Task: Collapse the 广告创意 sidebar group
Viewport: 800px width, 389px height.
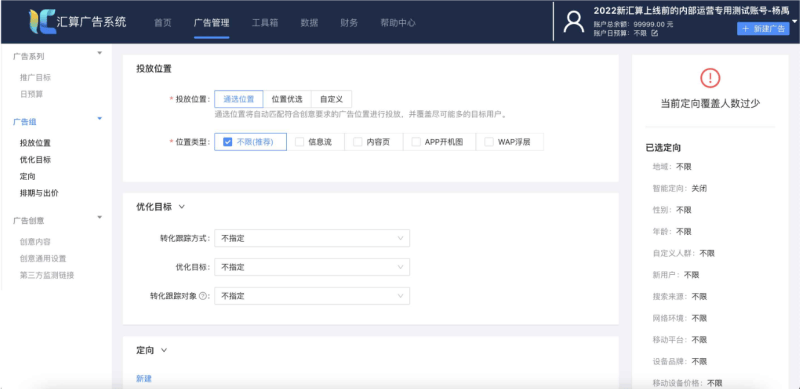Action: [99, 217]
